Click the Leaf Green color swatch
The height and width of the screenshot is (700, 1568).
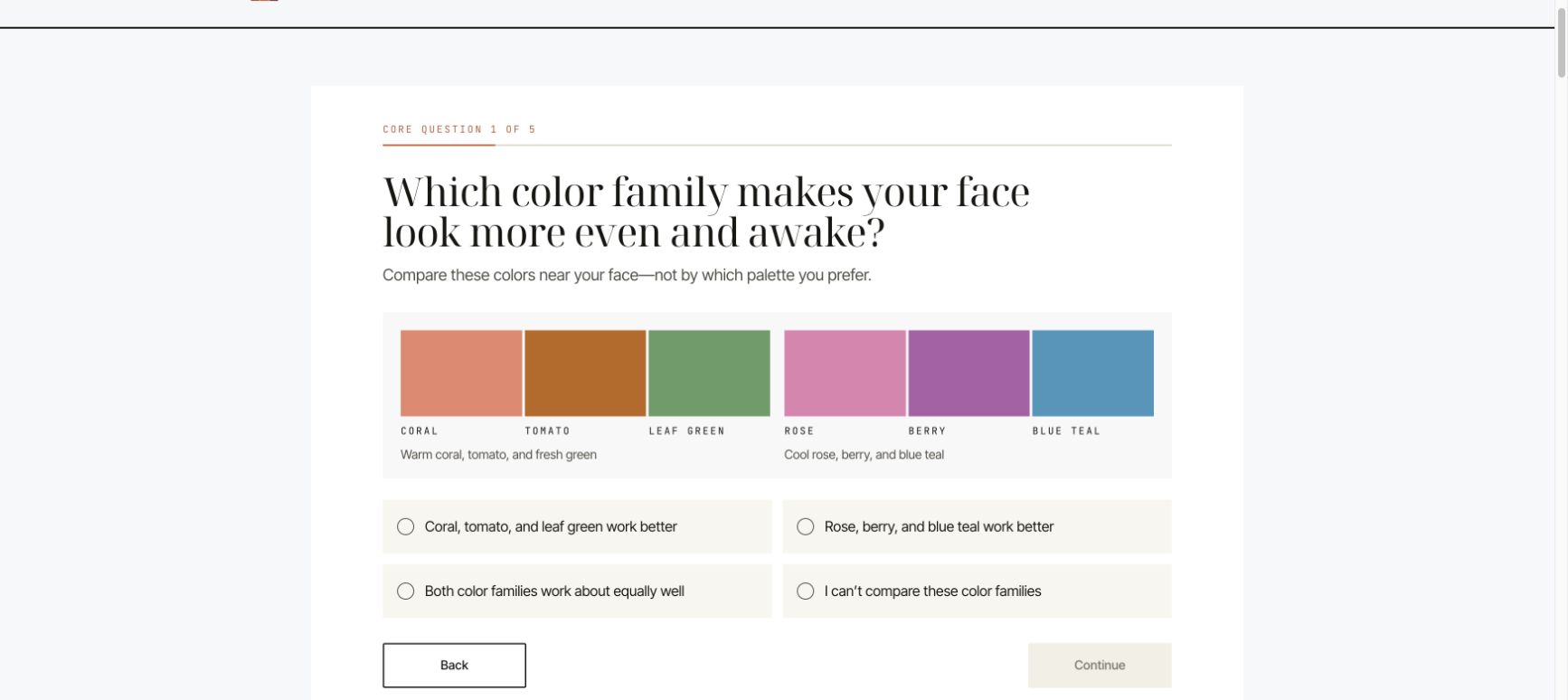(709, 374)
